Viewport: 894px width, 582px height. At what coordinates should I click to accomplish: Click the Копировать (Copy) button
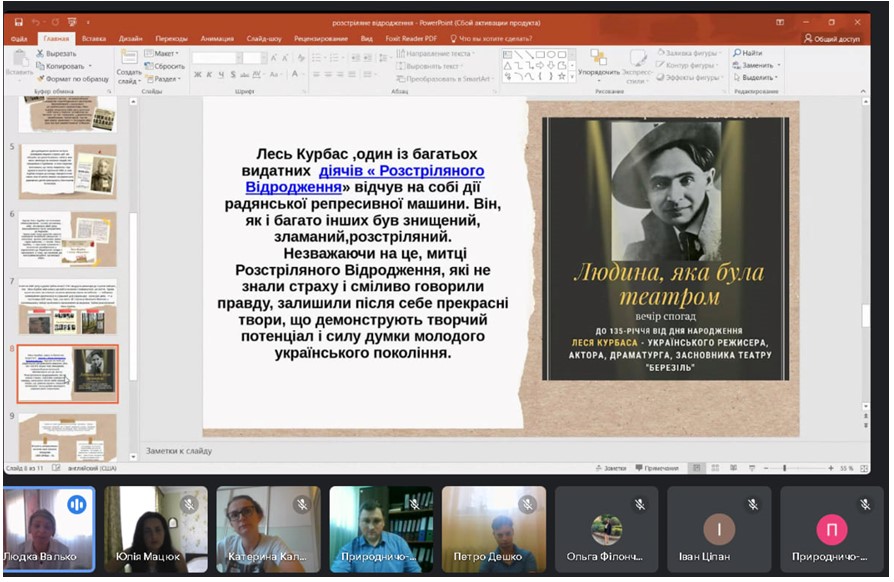pyautogui.click(x=60, y=66)
